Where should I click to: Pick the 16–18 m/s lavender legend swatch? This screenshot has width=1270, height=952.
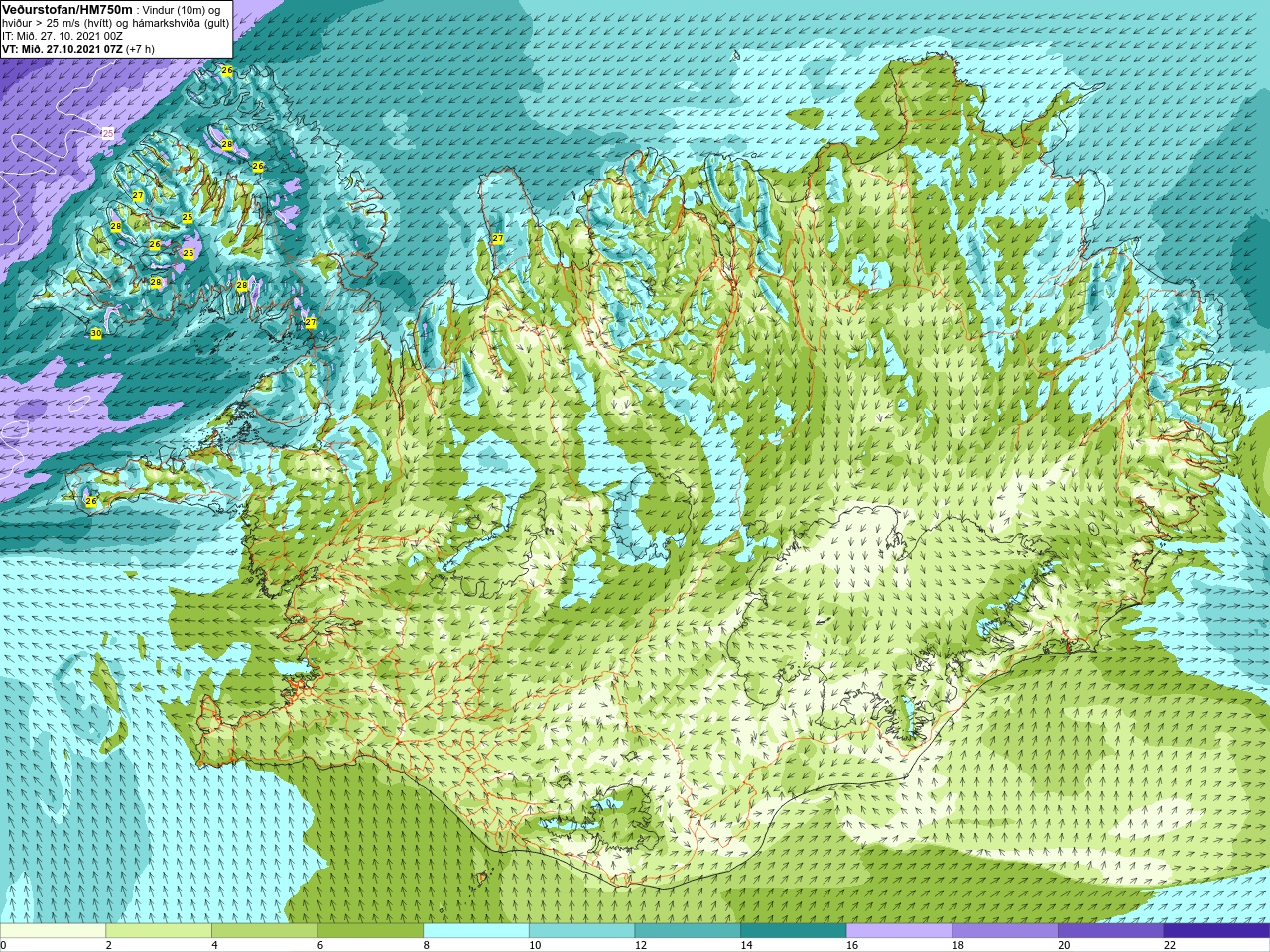point(899,931)
